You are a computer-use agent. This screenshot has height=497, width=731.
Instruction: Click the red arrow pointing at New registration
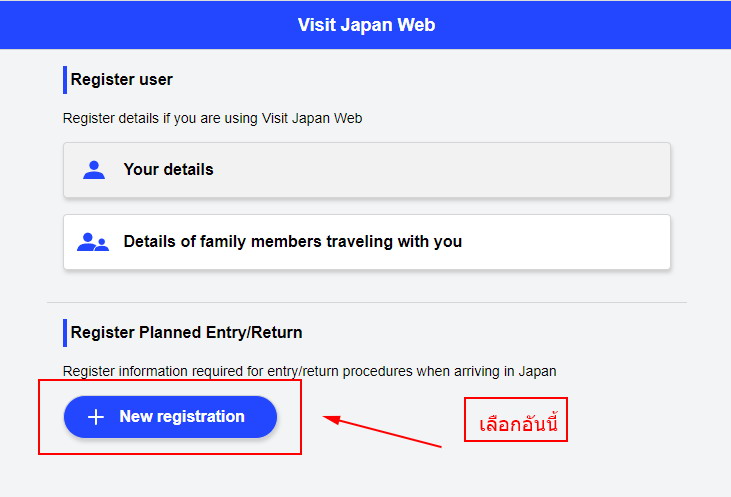[x=382, y=431]
